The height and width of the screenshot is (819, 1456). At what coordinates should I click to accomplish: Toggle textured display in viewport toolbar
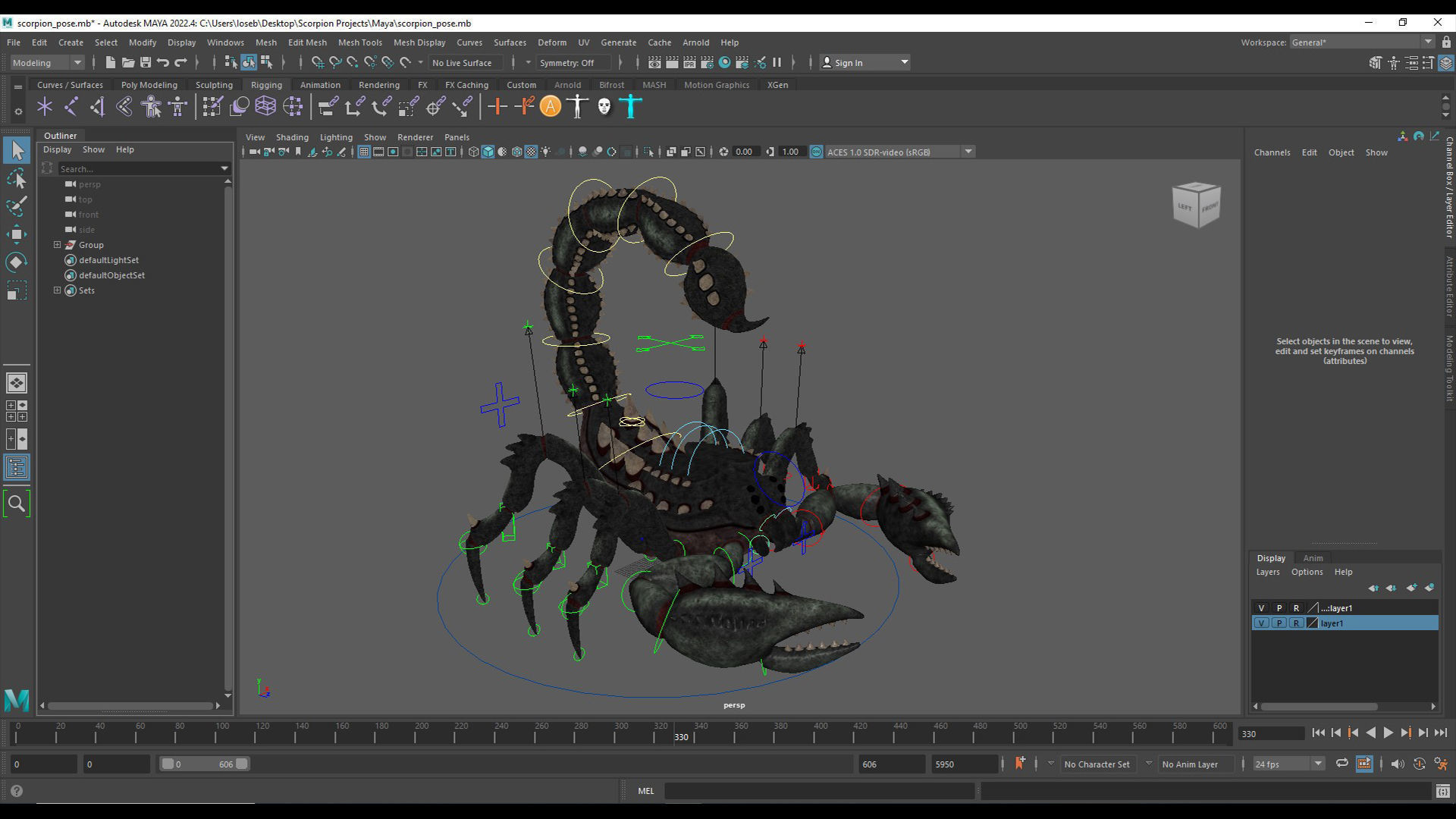532,152
